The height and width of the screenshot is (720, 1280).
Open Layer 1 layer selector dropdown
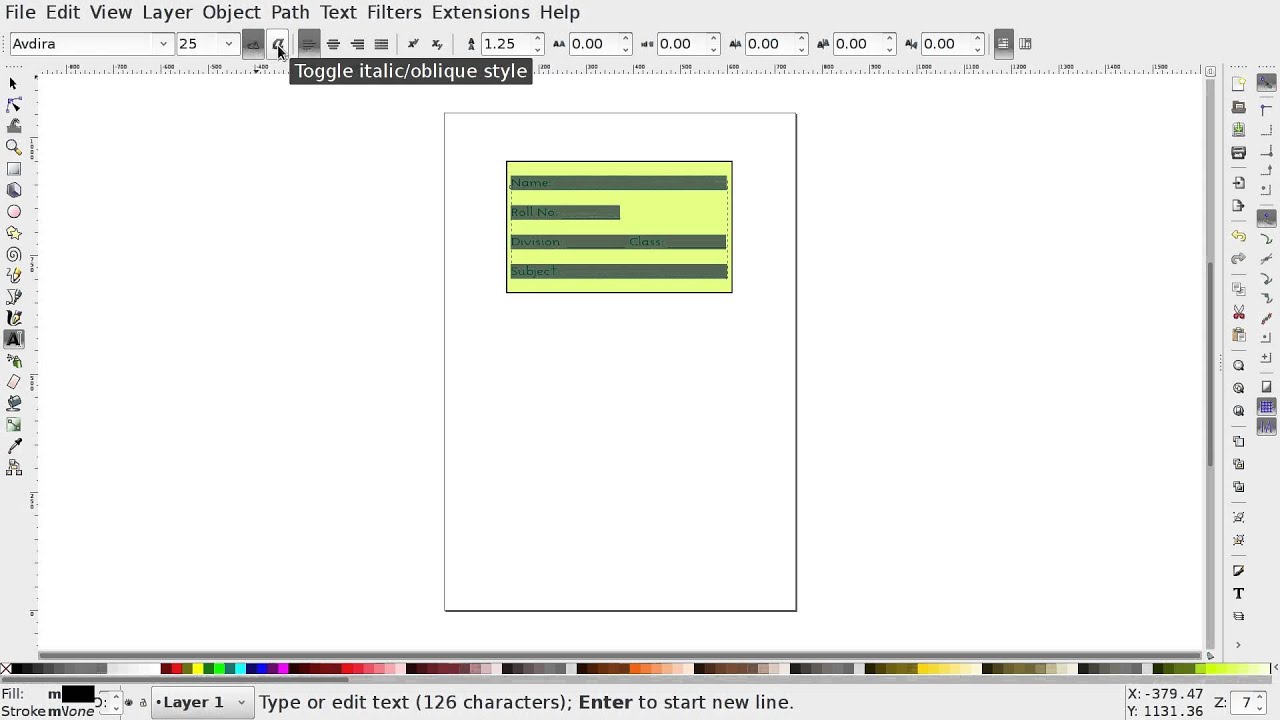click(x=201, y=703)
